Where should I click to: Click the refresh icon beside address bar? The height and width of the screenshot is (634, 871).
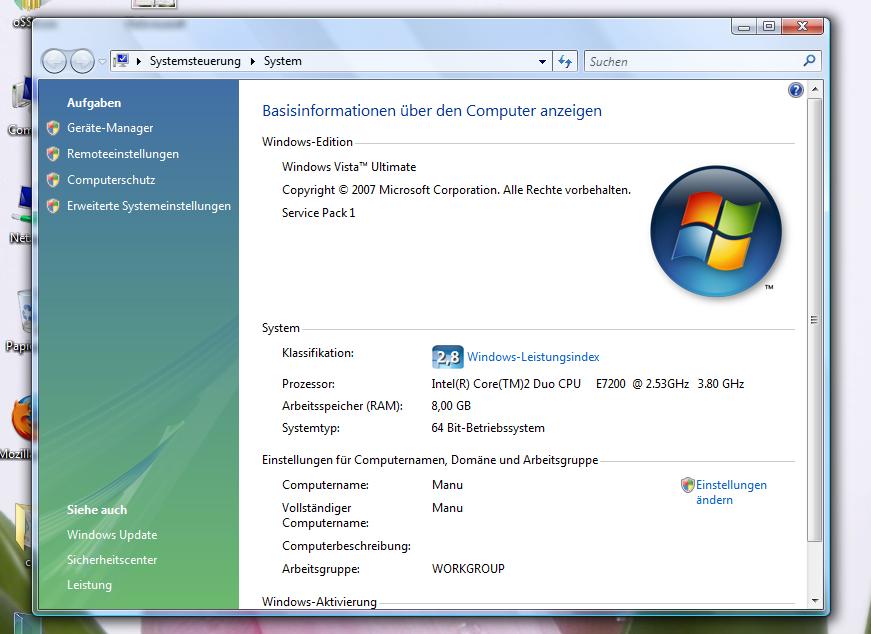565,61
